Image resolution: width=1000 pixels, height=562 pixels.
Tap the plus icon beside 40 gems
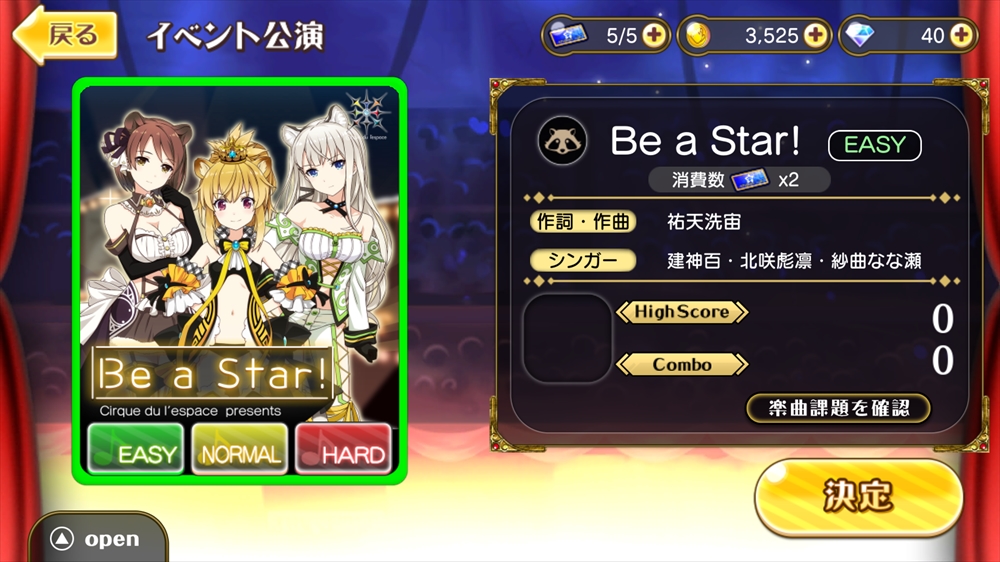pyautogui.click(x=961, y=35)
